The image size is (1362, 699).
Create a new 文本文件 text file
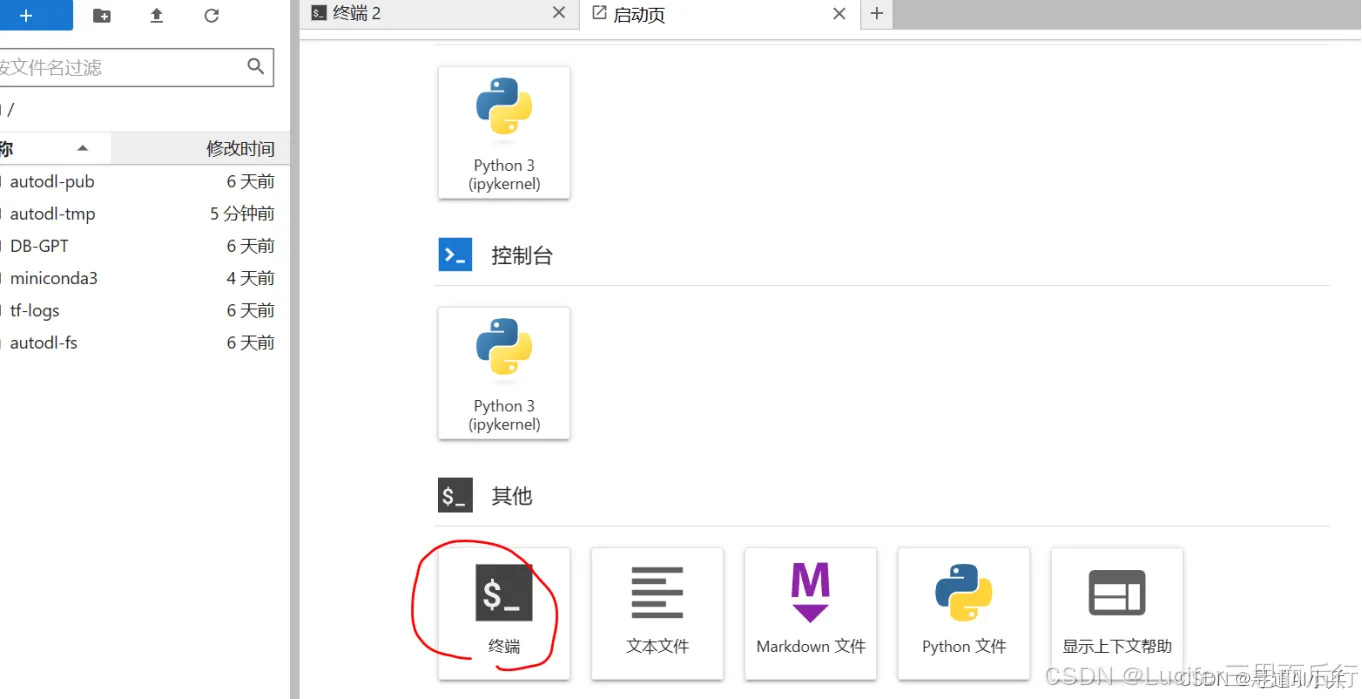coord(656,613)
